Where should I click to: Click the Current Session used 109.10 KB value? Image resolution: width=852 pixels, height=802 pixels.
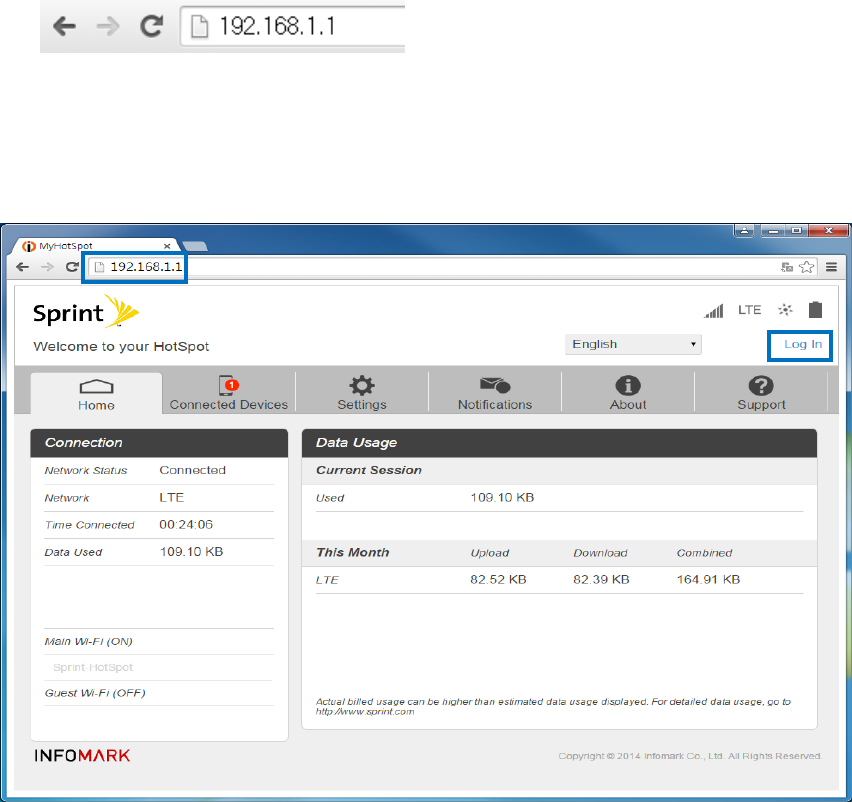click(x=502, y=498)
